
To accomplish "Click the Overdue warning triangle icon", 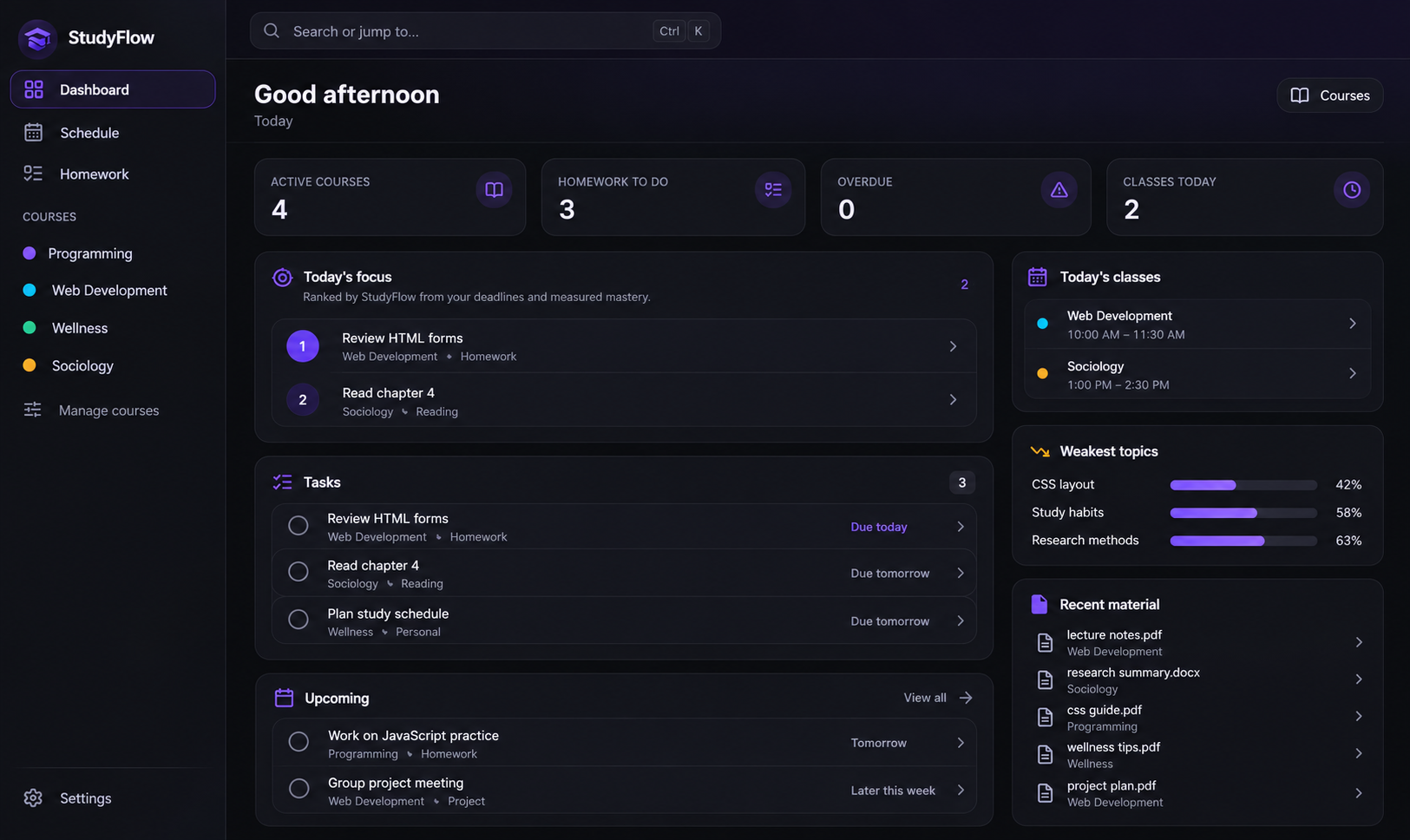I will 1059,190.
